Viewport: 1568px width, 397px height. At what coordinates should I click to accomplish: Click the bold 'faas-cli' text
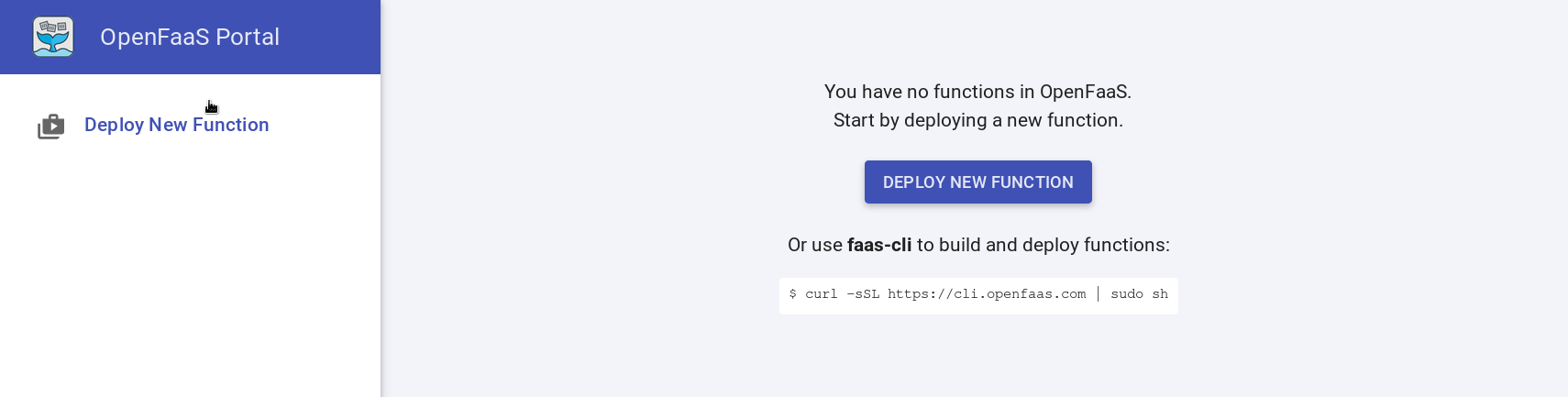point(878,245)
